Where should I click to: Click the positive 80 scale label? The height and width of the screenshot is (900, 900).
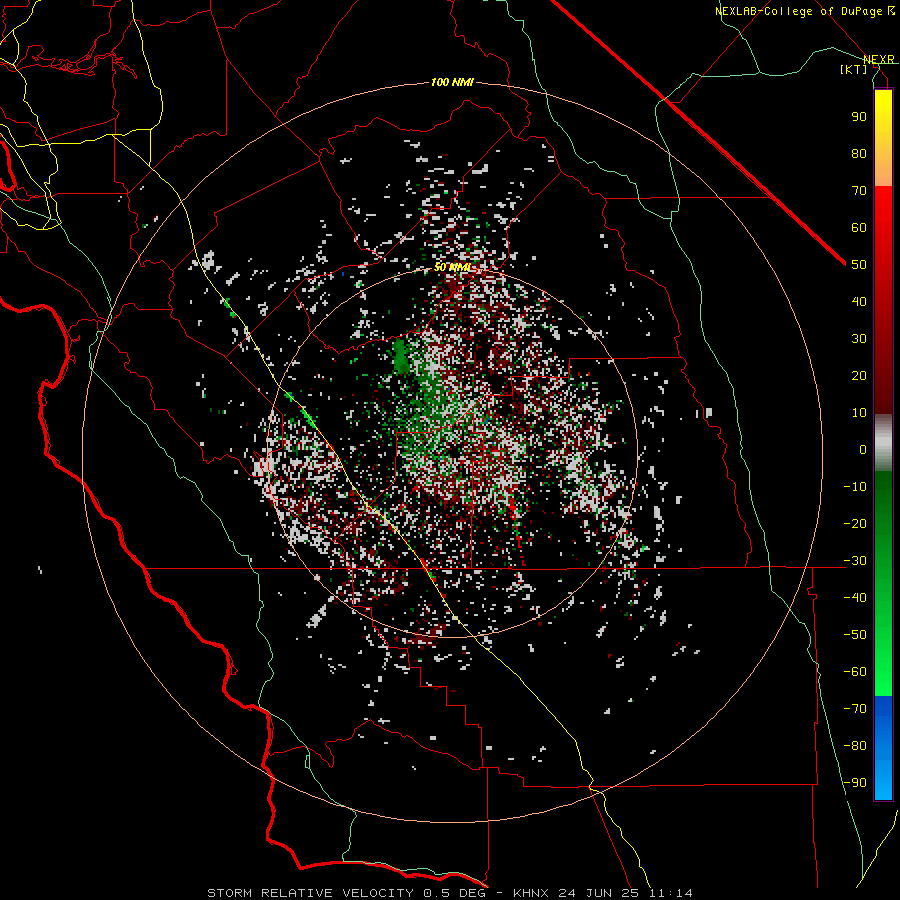click(x=859, y=153)
